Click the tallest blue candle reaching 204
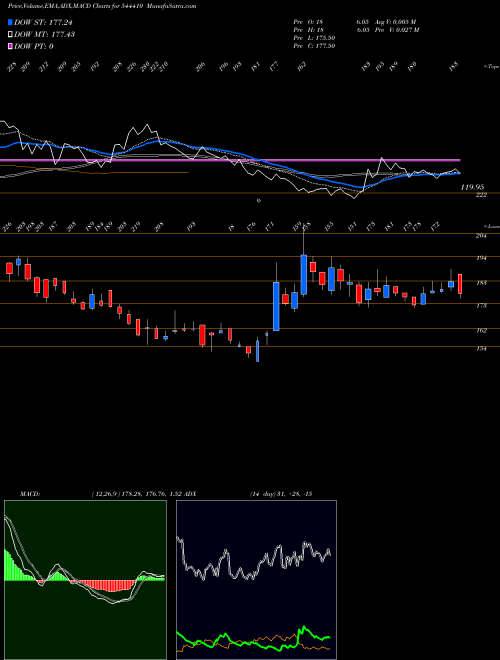 coord(303,274)
